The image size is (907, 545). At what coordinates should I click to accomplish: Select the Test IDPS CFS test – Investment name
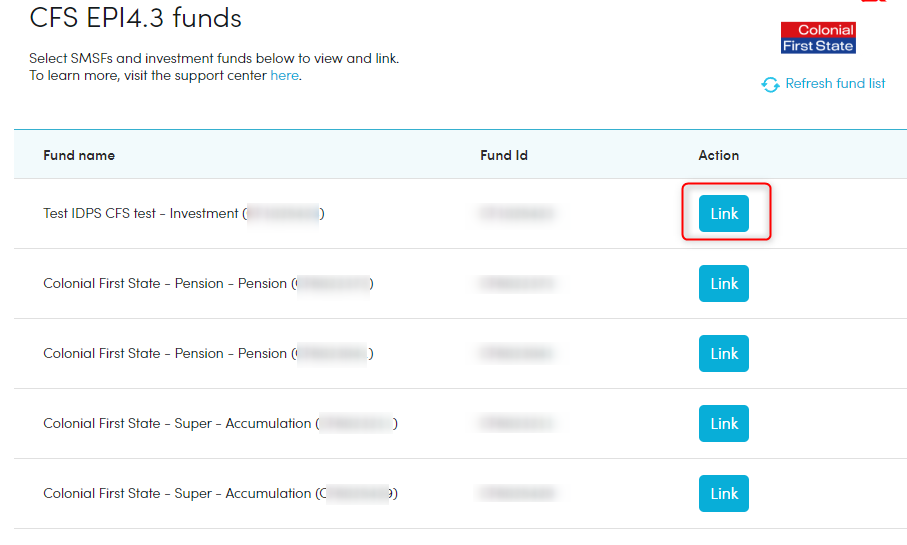coord(184,213)
